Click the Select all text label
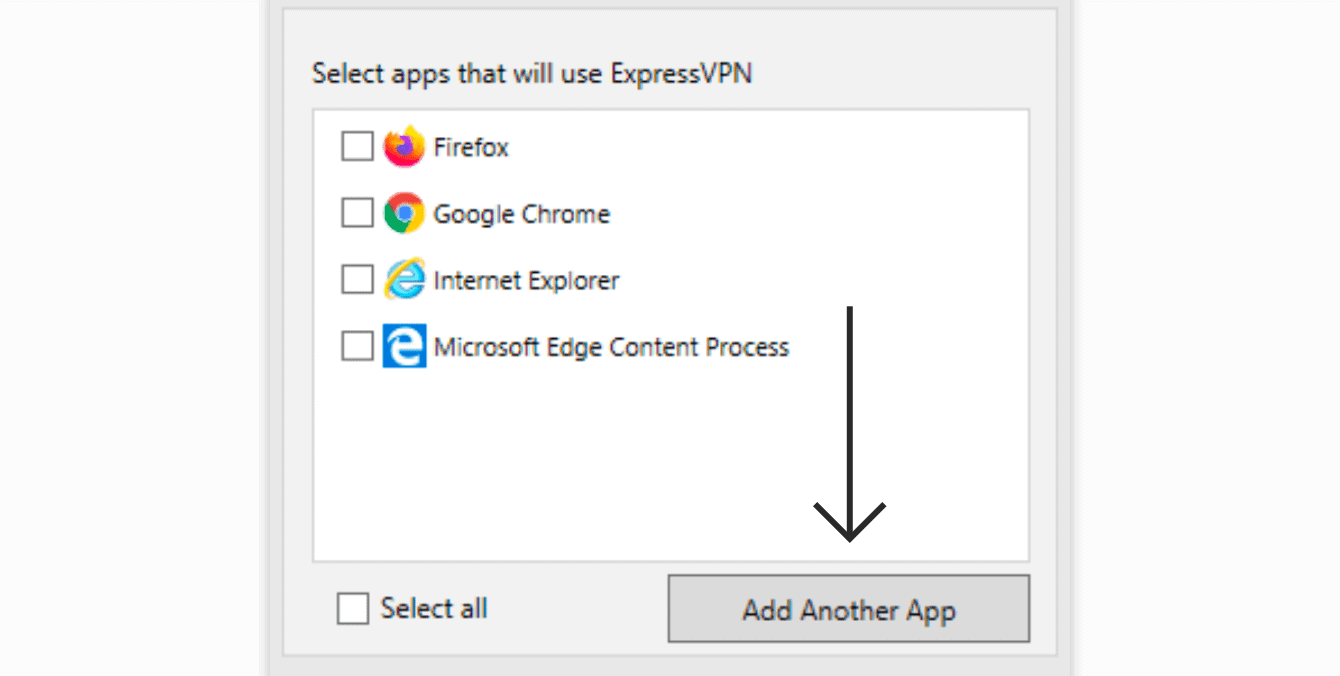Image resolution: width=1340 pixels, height=676 pixels. (x=434, y=608)
